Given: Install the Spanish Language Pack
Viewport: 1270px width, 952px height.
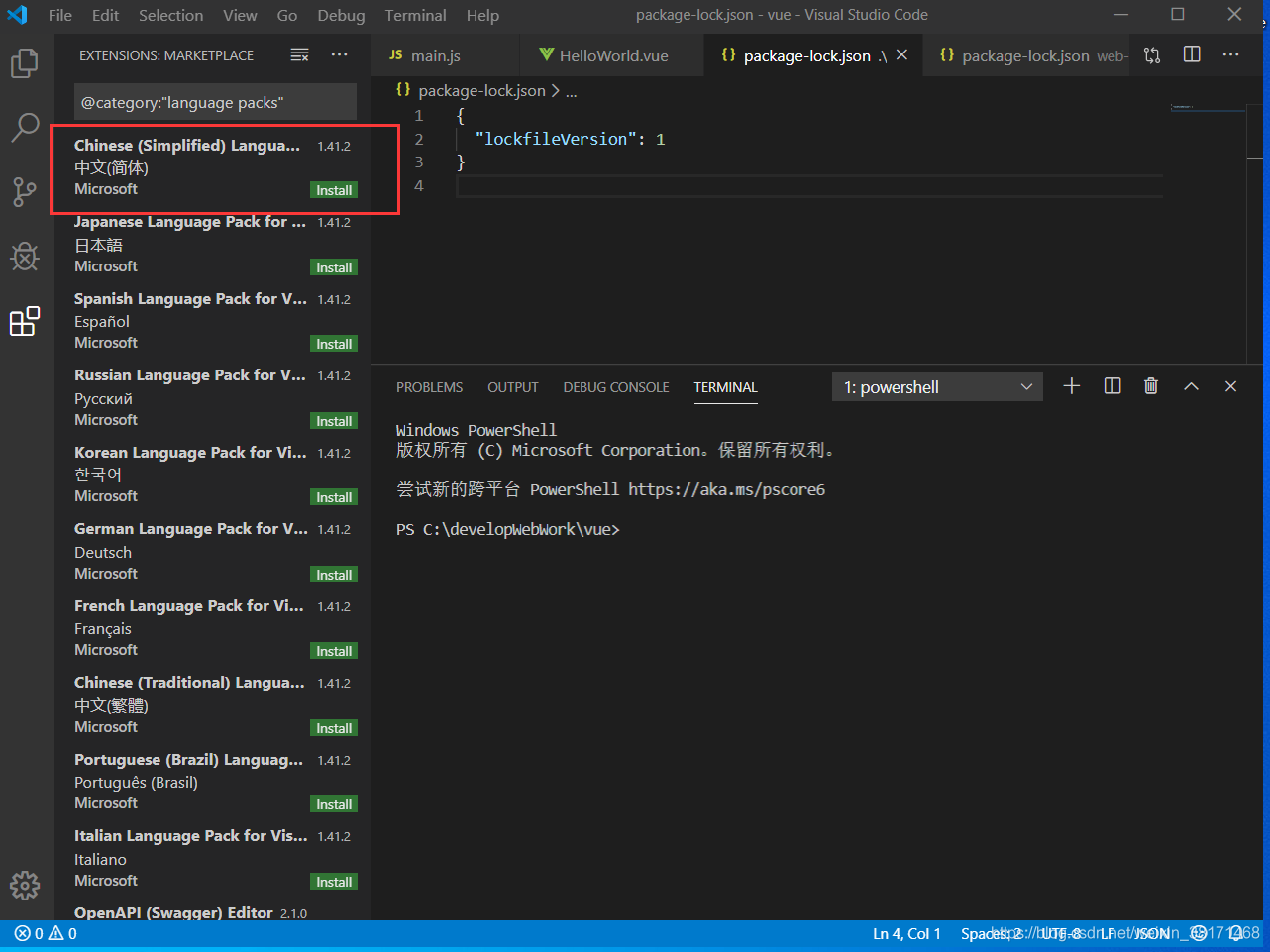Looking at the screenshot, I should tap(334, 344).
